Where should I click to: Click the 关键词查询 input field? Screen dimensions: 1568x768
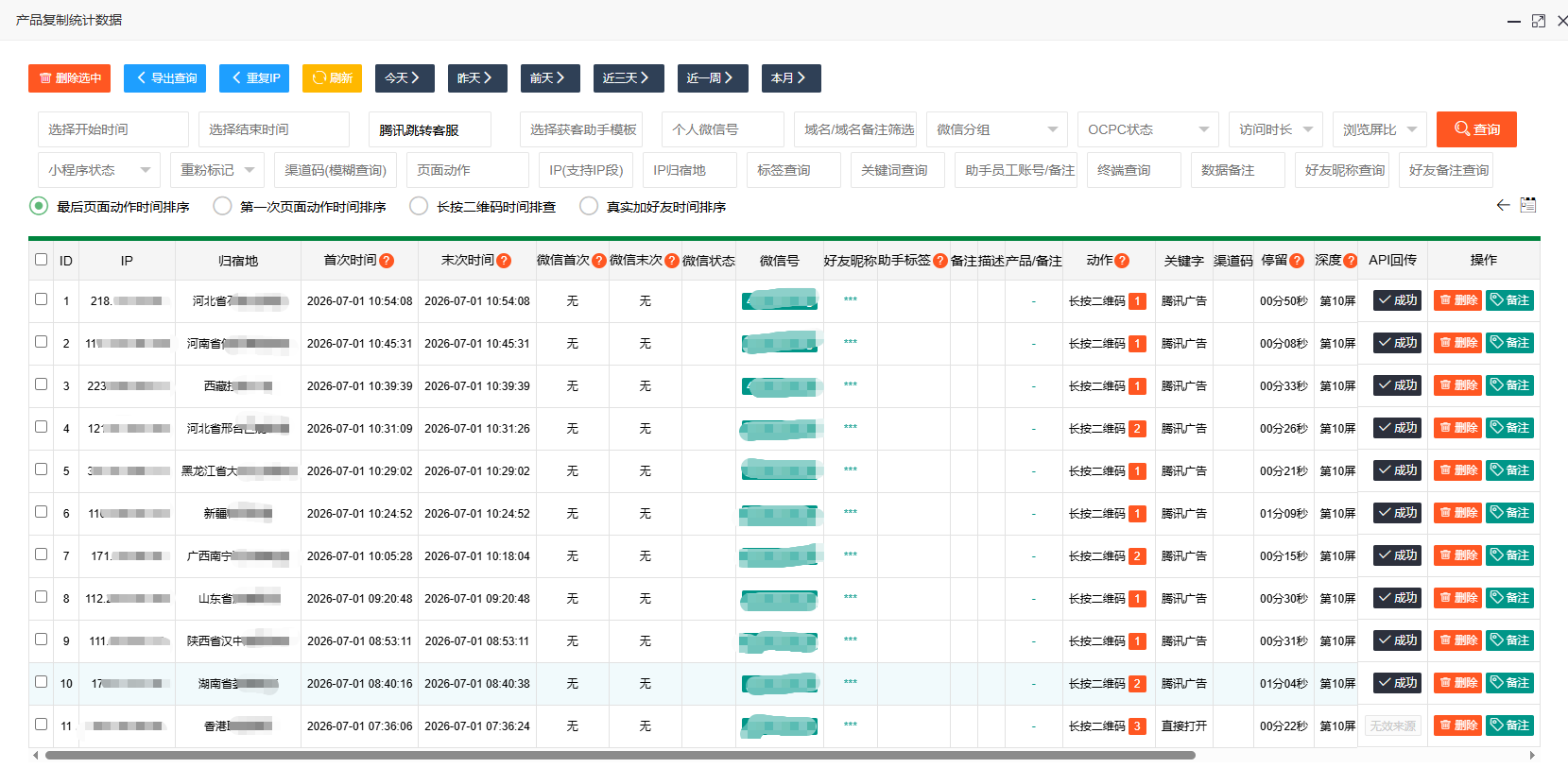click(x=898, y=170)
